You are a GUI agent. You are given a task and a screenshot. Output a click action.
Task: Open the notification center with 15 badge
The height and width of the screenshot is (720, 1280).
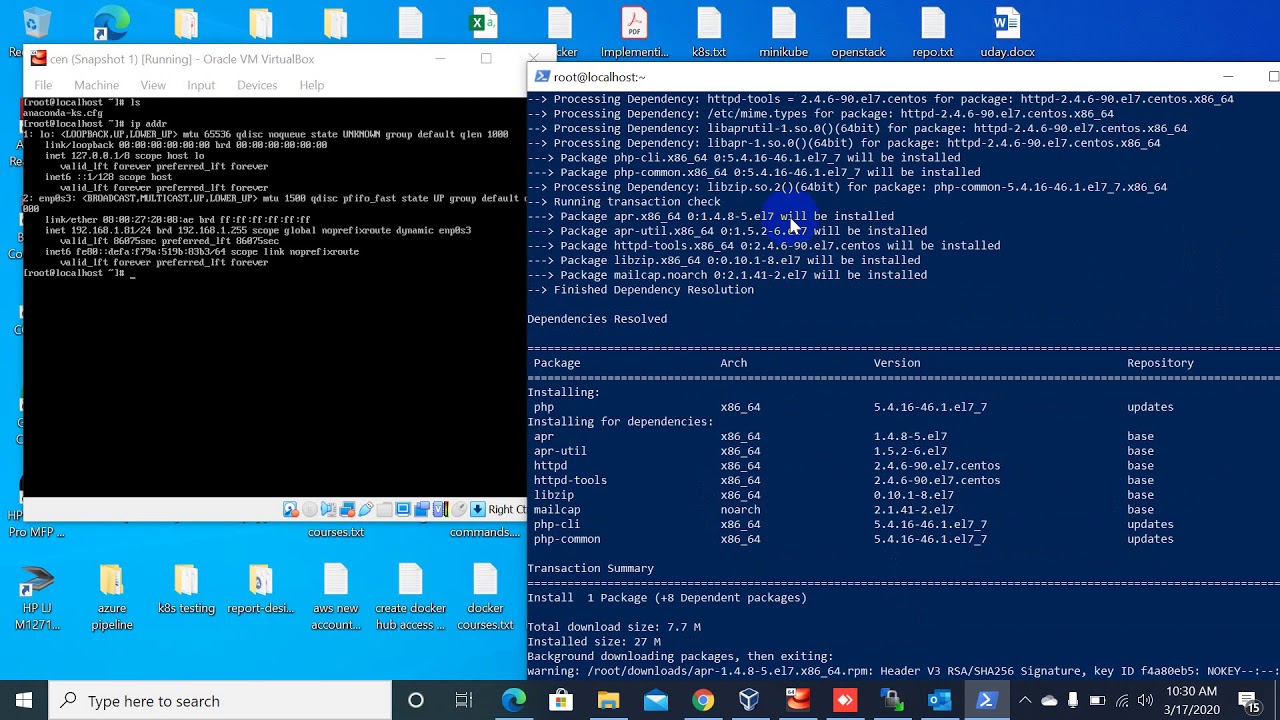[x=1250, y=700]
